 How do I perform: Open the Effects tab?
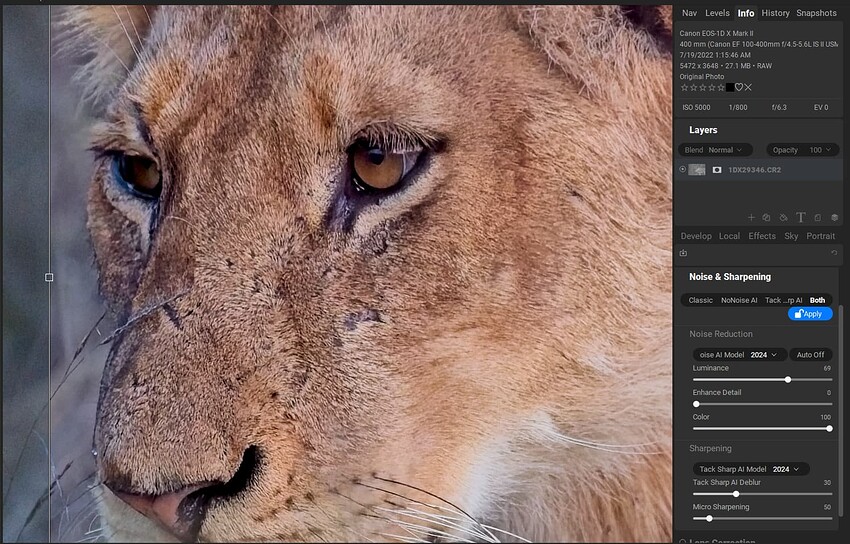[x=762, y=236]
